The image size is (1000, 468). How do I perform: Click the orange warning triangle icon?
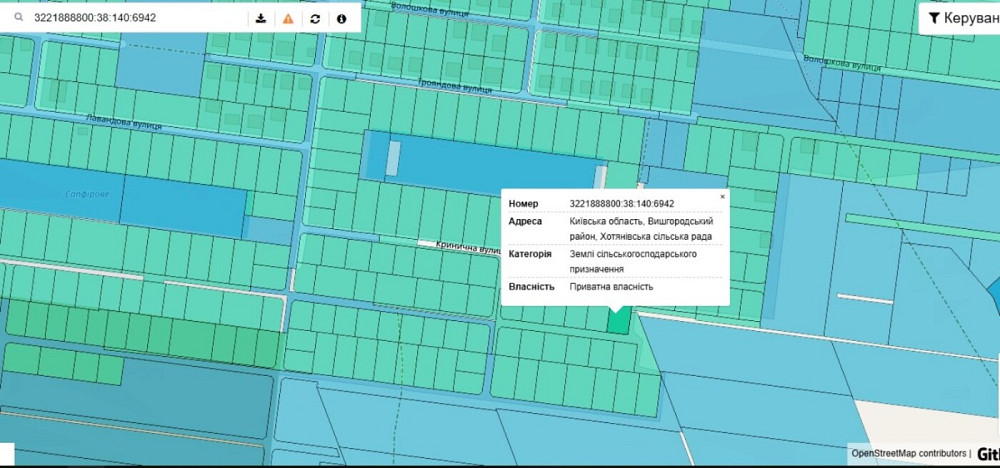tap(288, 18)
